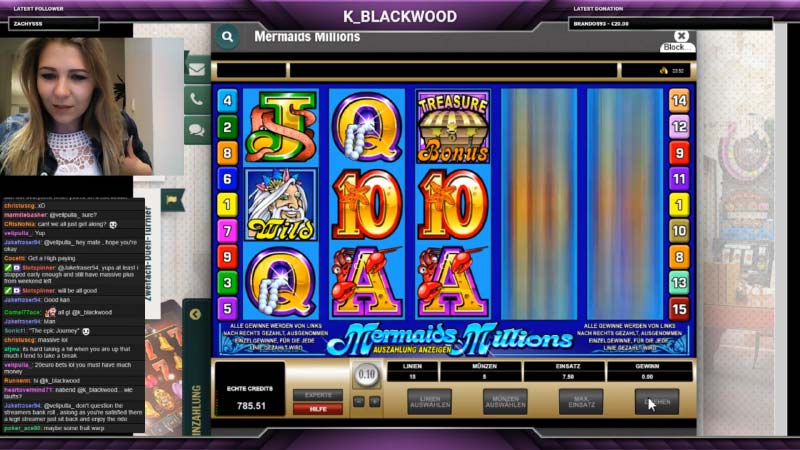800x450 pixels.
Task: Collapse the side panel arrow
Action: pyautogui.click(x=195, y=314)
